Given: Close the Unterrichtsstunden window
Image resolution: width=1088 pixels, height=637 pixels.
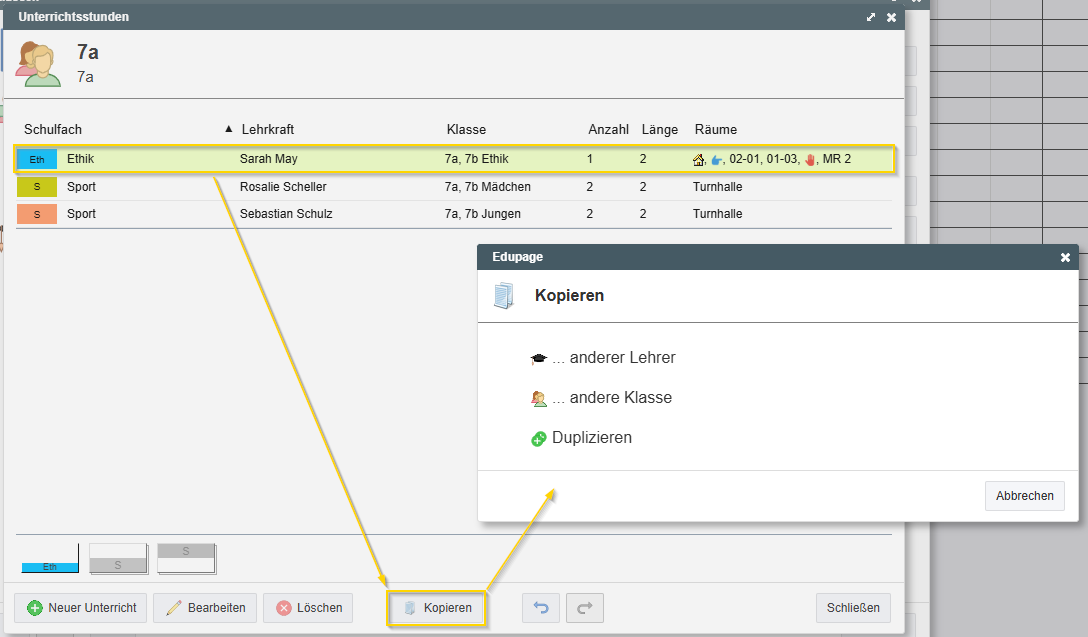Looking at the screenshot, I should (x=892, y=17).
